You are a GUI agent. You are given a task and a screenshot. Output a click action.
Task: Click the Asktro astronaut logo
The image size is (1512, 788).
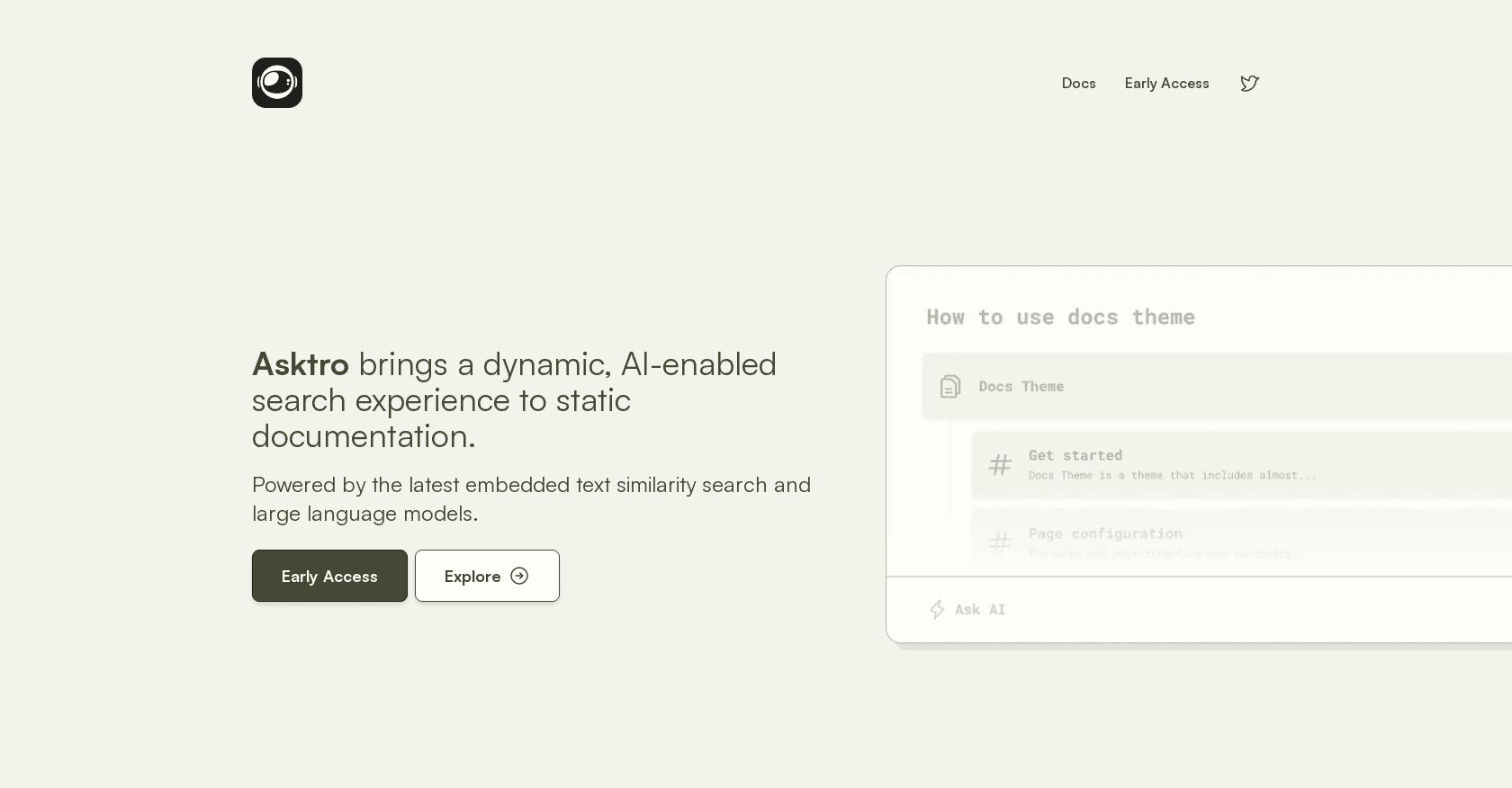(277, 83)
